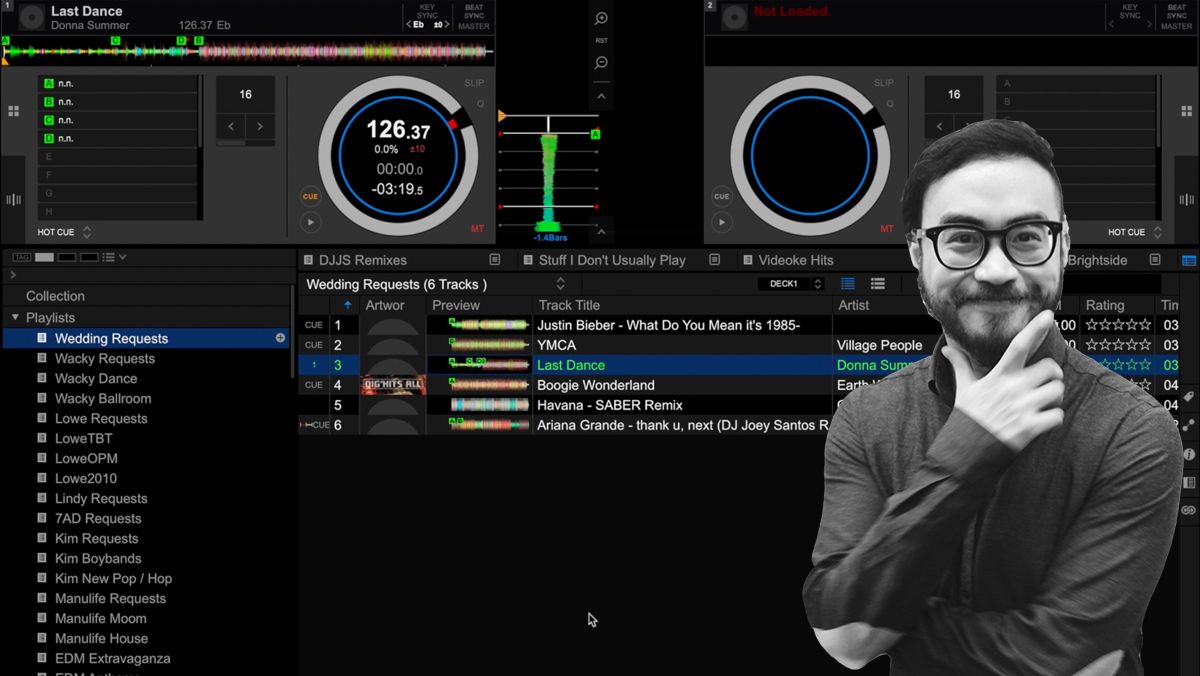Click the vertical tempo slider between decks
The height and width of the screenshot is (676, 1200).
(550, 160)
